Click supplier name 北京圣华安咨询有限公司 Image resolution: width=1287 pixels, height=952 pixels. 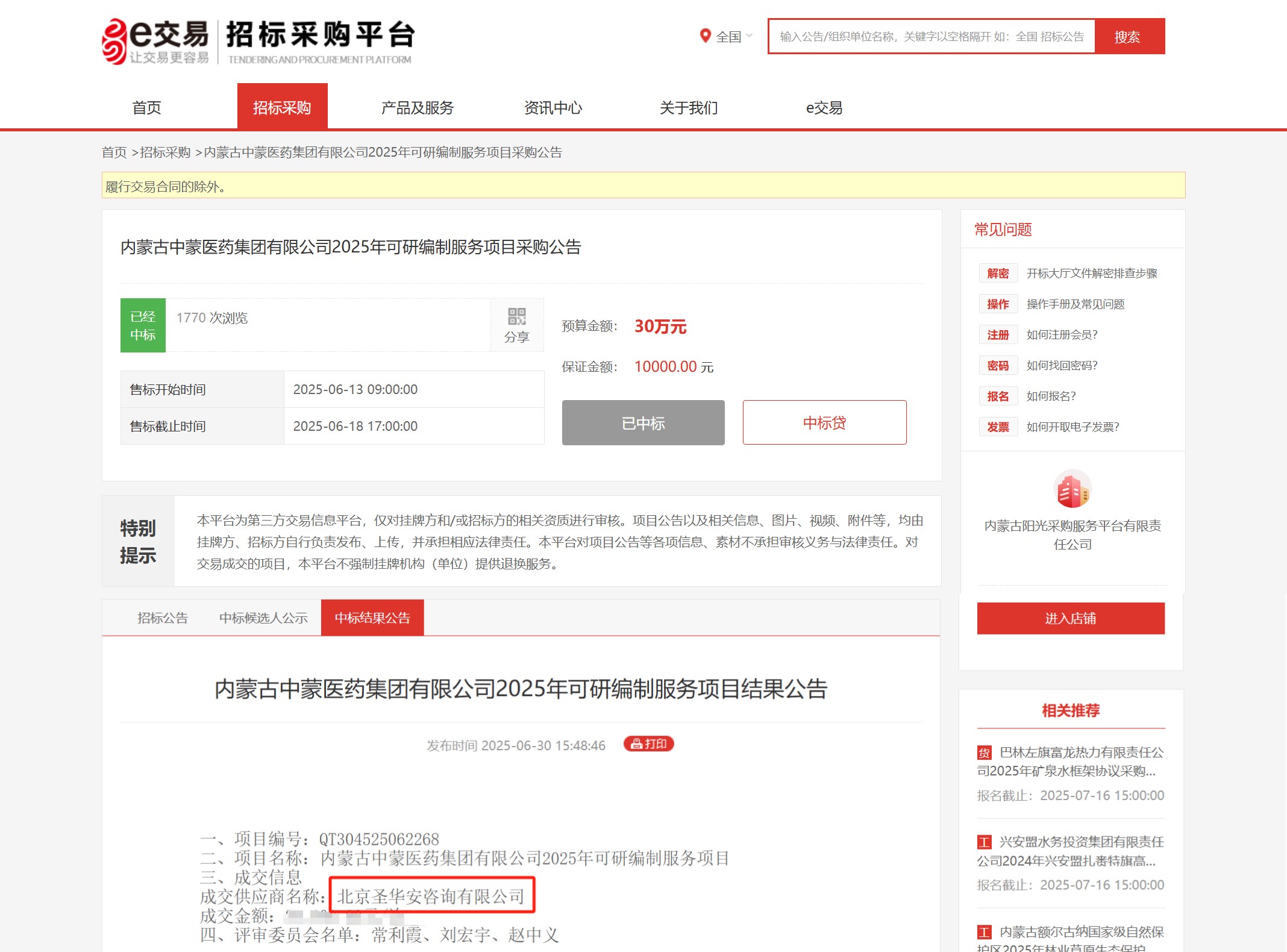(431, 897)
